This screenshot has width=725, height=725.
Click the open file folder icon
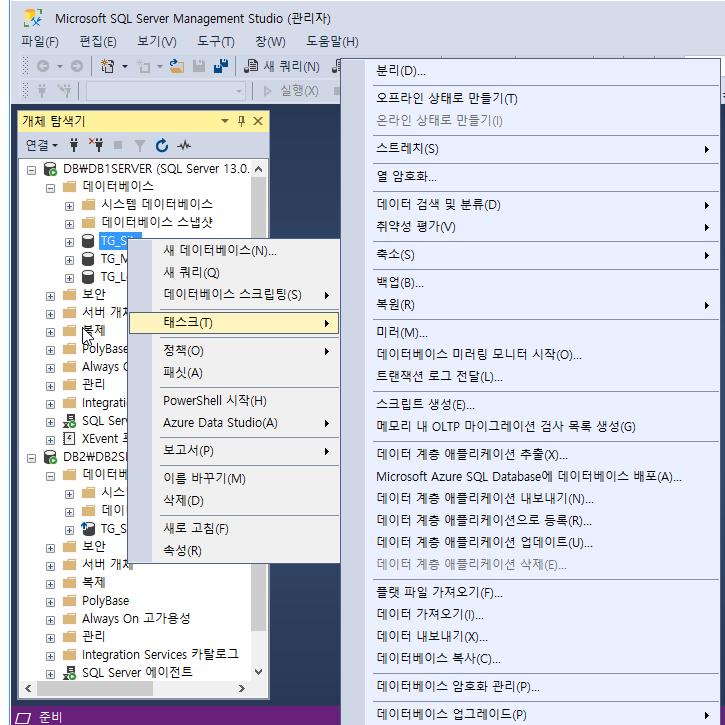176,67
